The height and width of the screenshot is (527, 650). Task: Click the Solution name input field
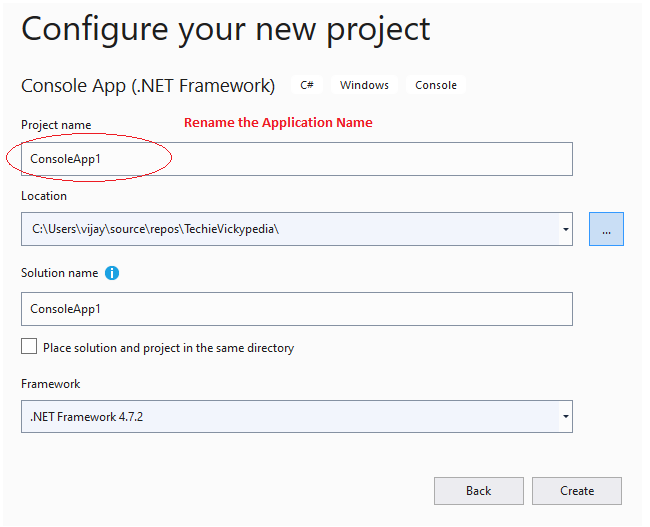pyautogui.click(x=296, y=309)
